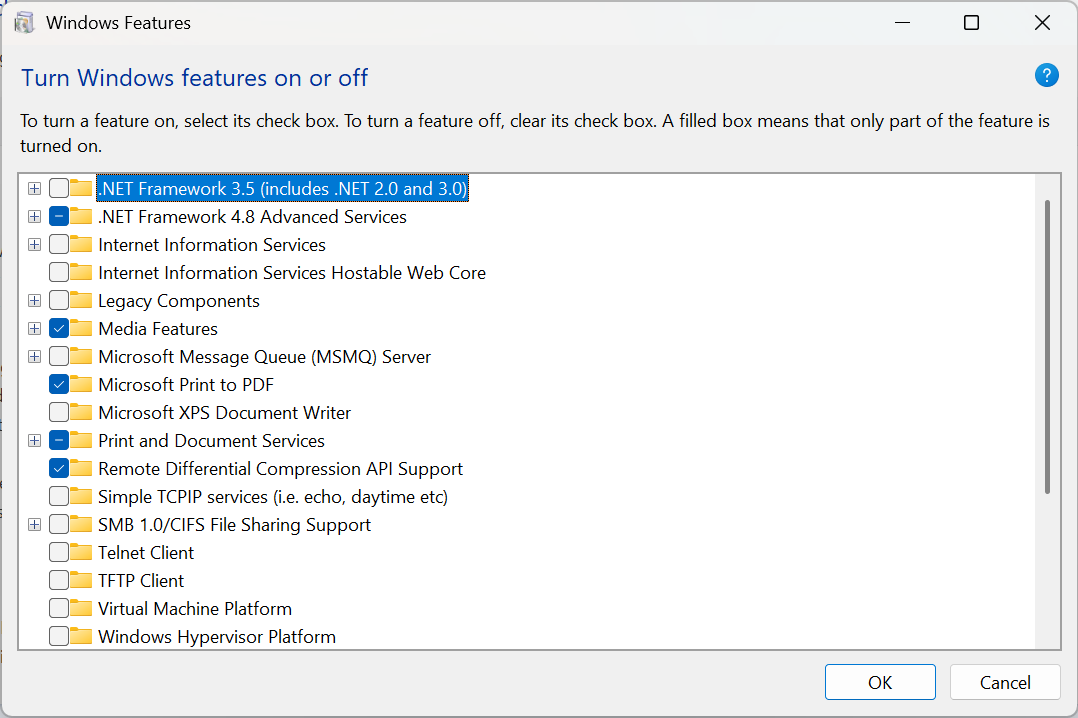
Task: Expand SMB 1.0/CIFS File Sharing Support
Action: point(34,524)
